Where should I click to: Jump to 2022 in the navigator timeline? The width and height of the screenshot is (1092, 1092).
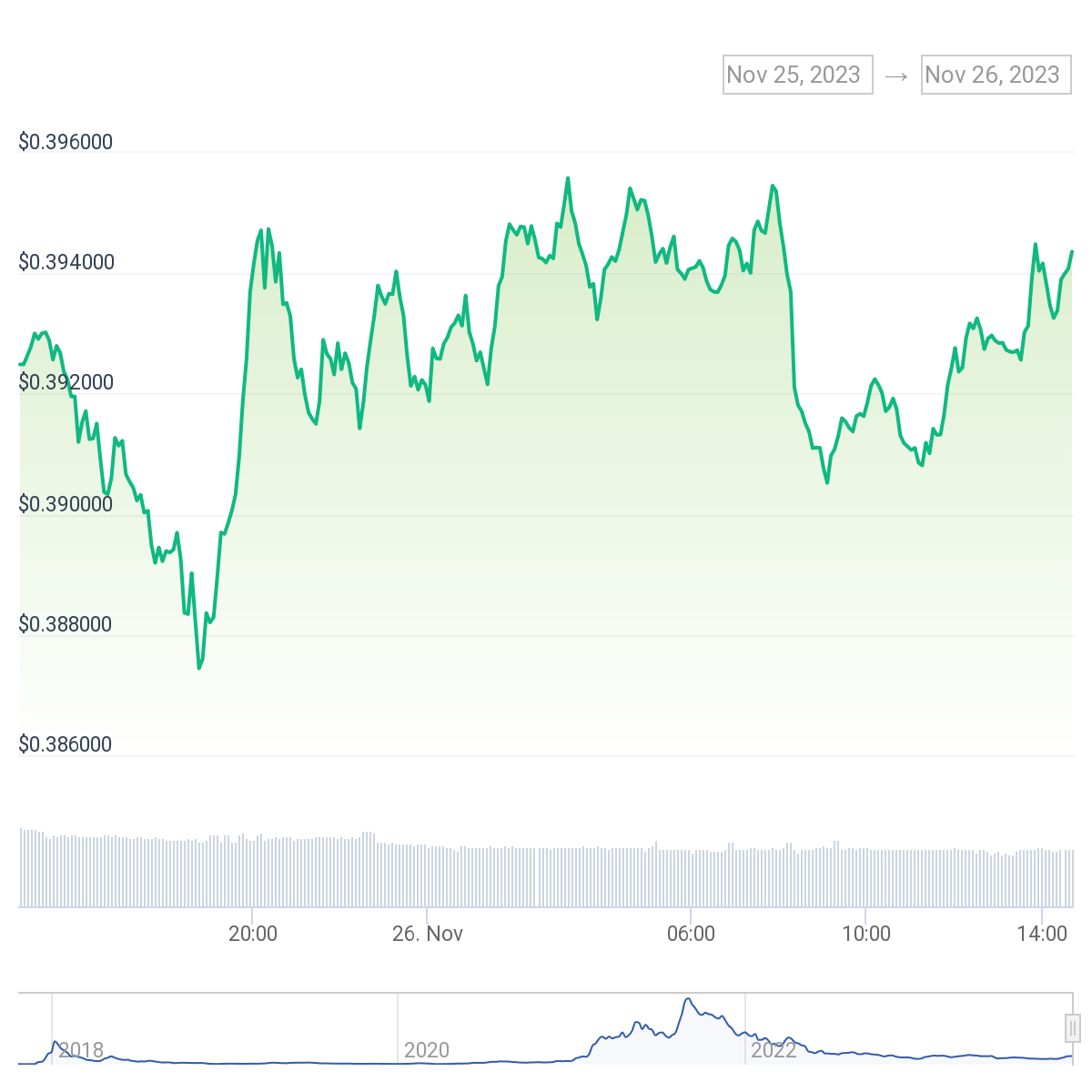tap(774, 1050)
